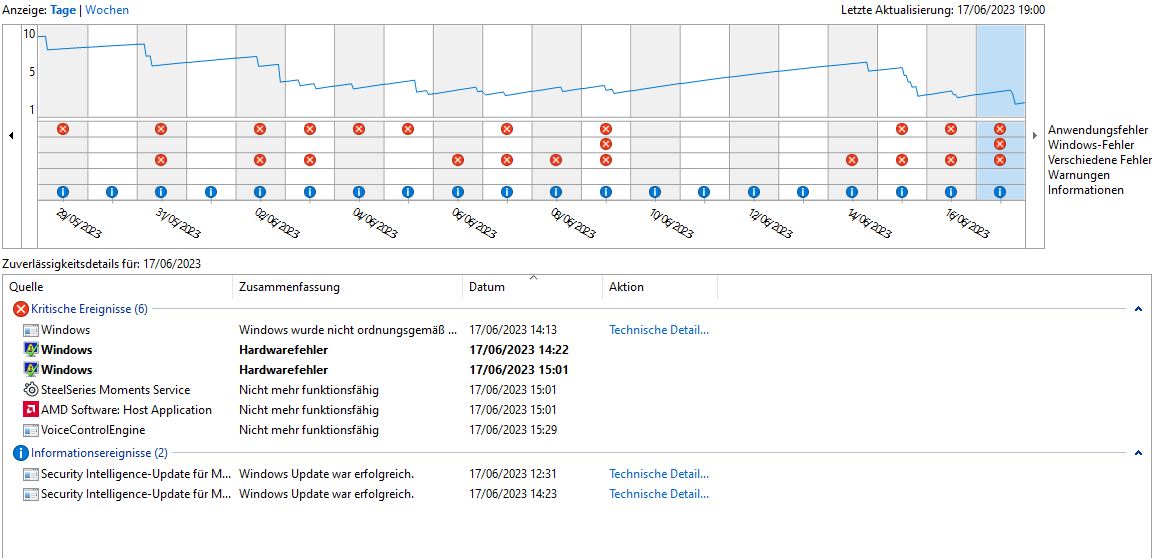Click the VoiceControlEngine row icon
1152x558 pixels.
click(x=31, y=430)
